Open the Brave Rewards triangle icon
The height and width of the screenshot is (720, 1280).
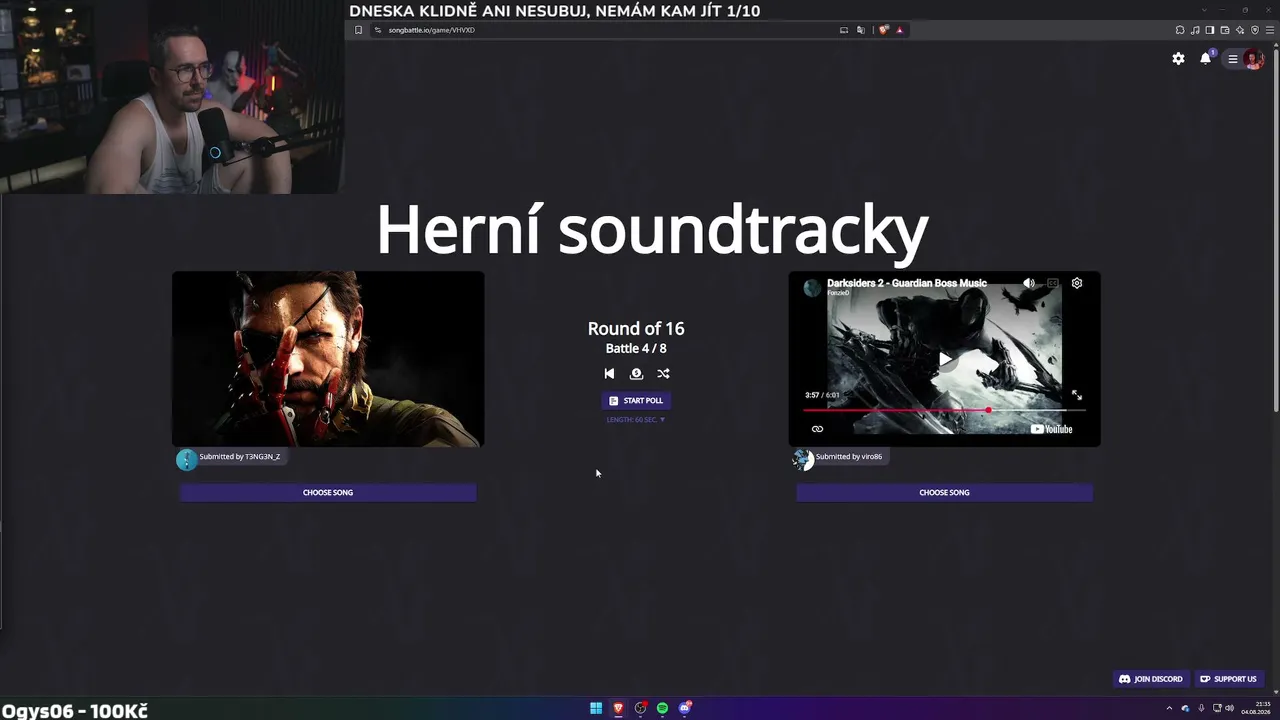click(x=899, y=30)
